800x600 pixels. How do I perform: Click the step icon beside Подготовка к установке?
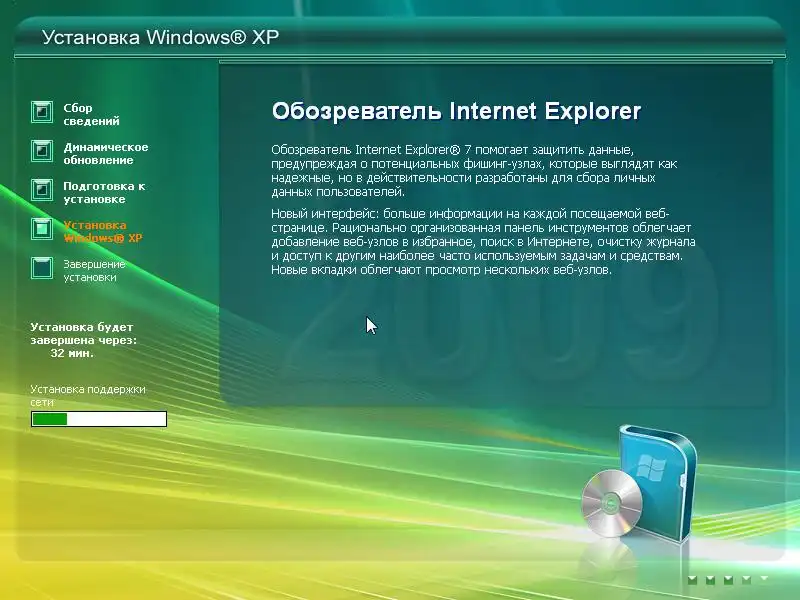click(x=42, y=190)
